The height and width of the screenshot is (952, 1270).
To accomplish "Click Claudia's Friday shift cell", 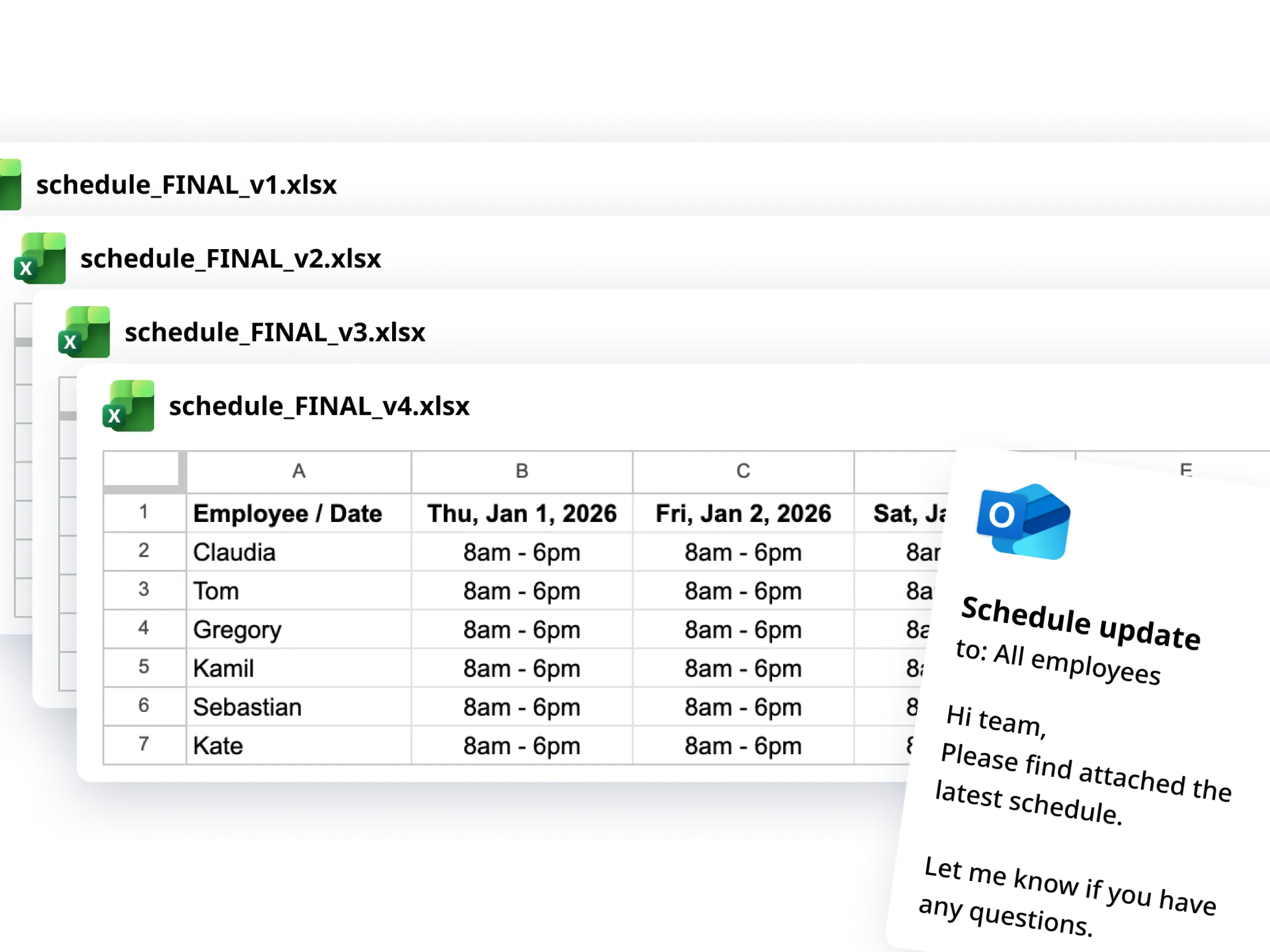I will click(743, 552).
